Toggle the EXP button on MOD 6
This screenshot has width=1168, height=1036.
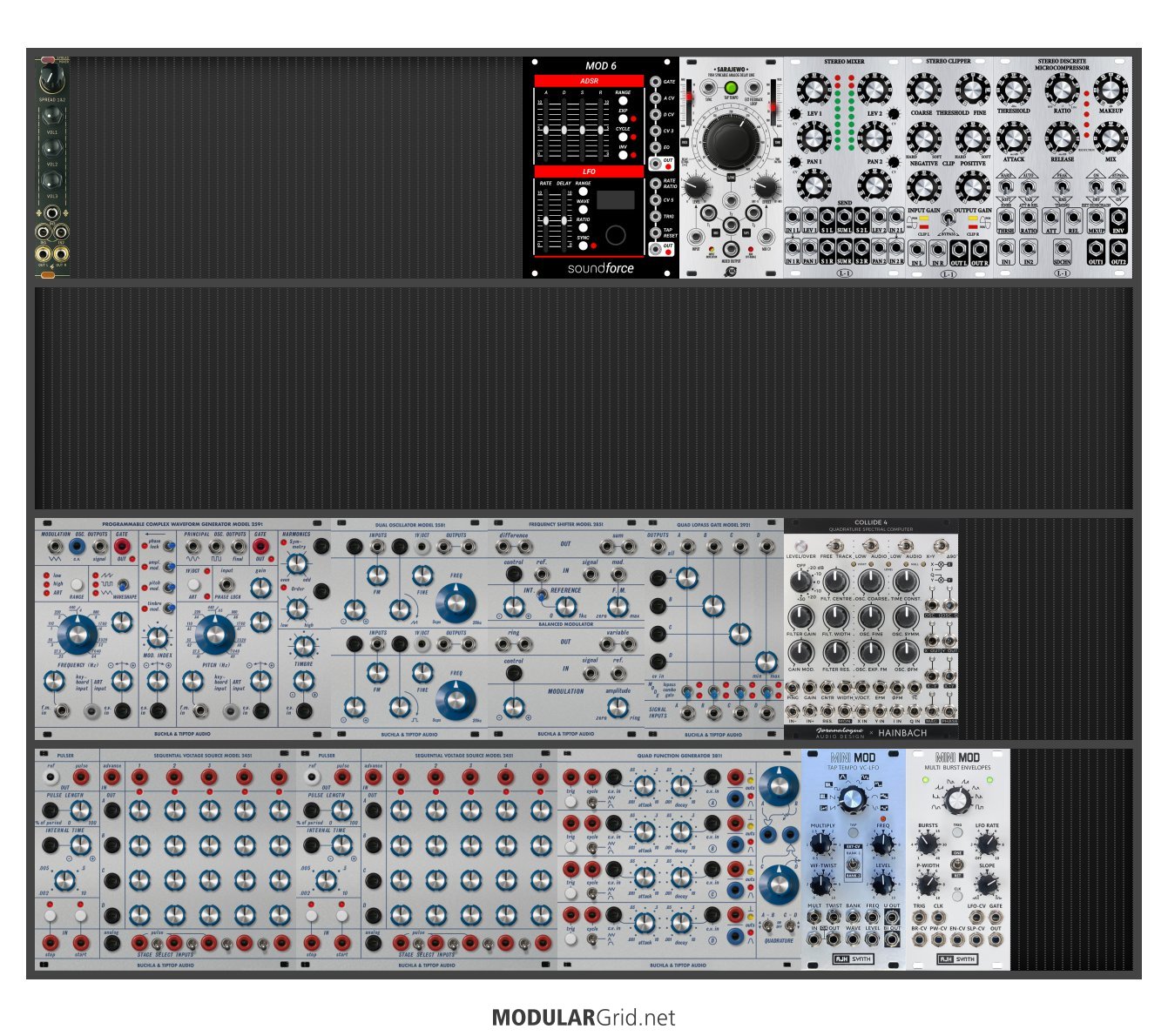623,118
